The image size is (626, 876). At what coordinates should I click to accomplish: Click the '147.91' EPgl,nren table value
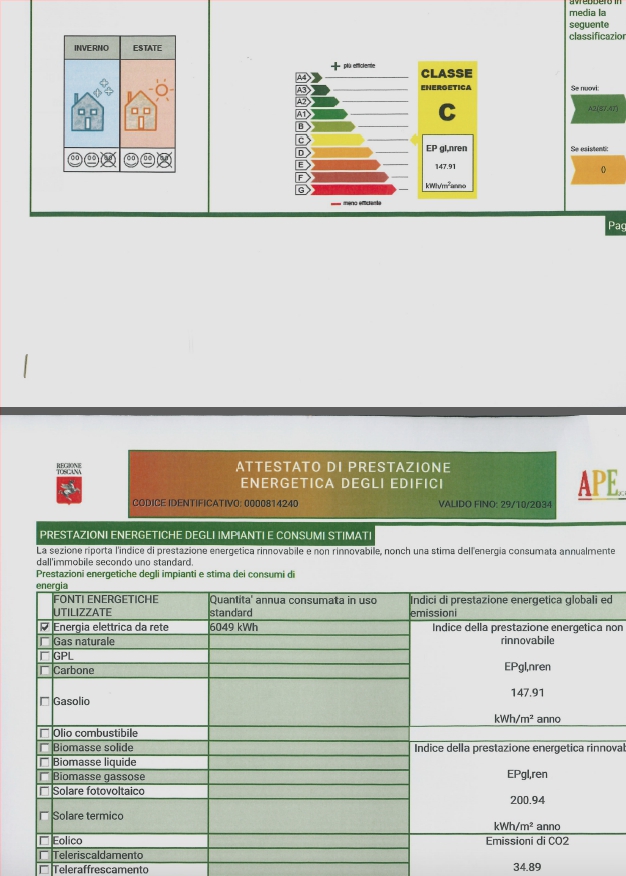coord(527,693)
